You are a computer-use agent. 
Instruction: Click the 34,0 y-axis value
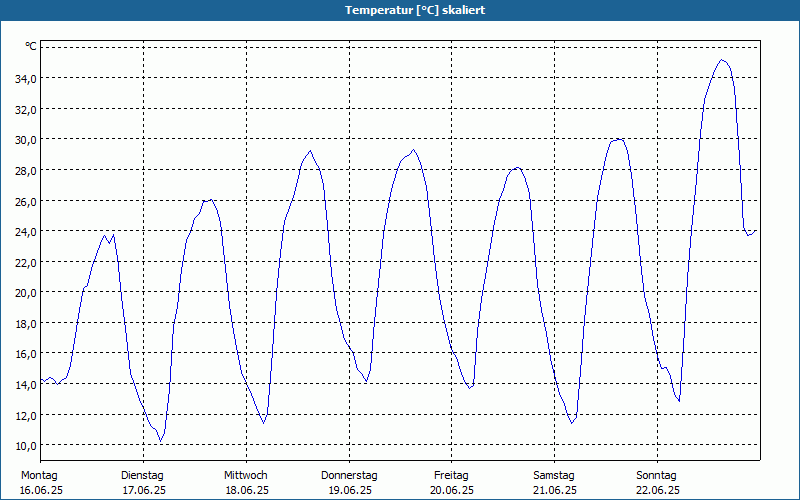(27, 79)
